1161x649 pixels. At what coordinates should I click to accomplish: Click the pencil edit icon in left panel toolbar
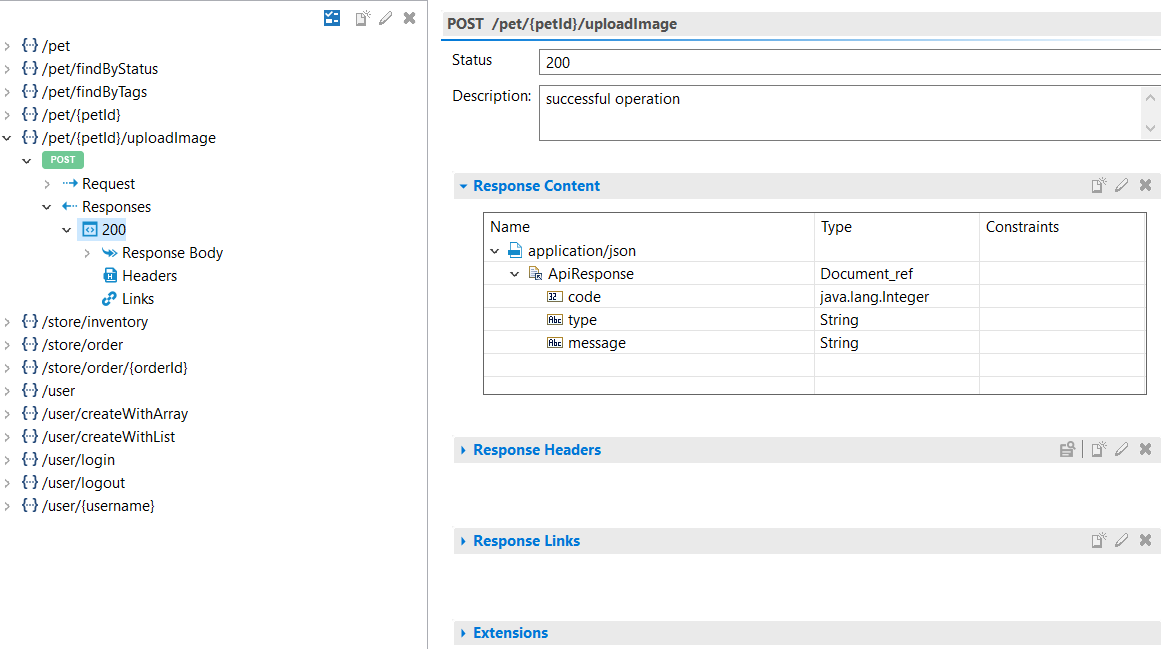tap(386, 18)
